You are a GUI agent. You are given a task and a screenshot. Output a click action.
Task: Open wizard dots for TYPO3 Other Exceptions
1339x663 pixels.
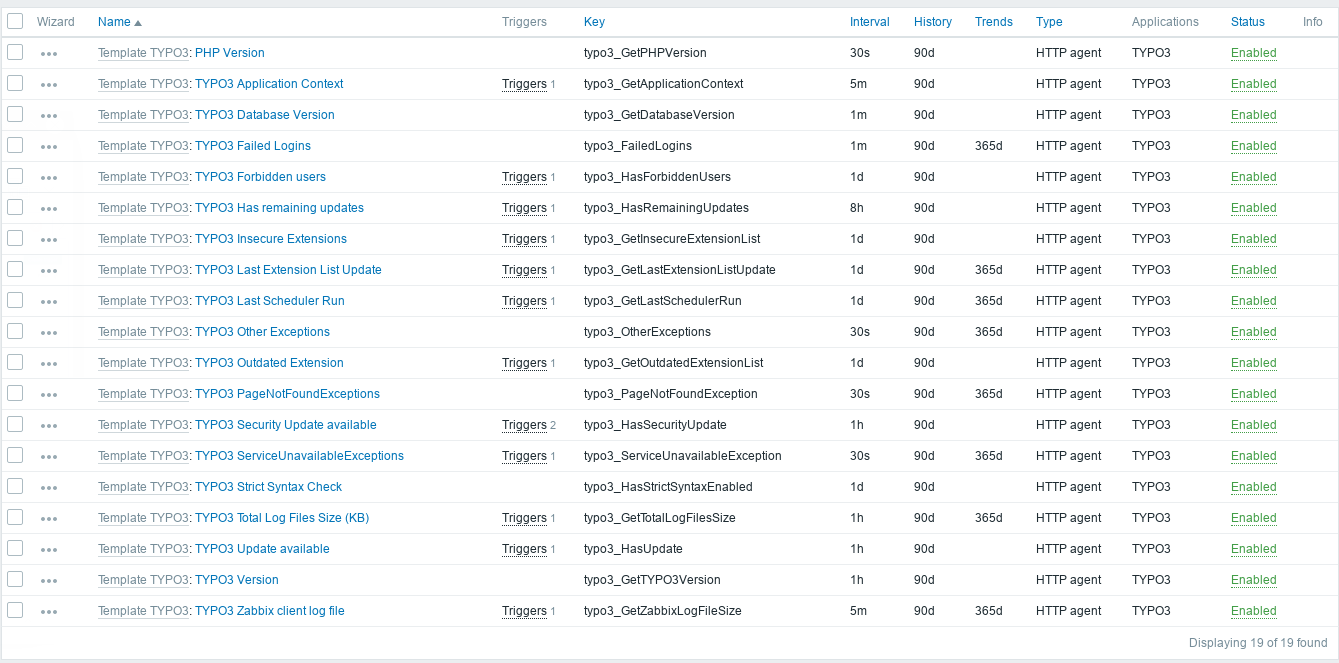coord(49,333)
